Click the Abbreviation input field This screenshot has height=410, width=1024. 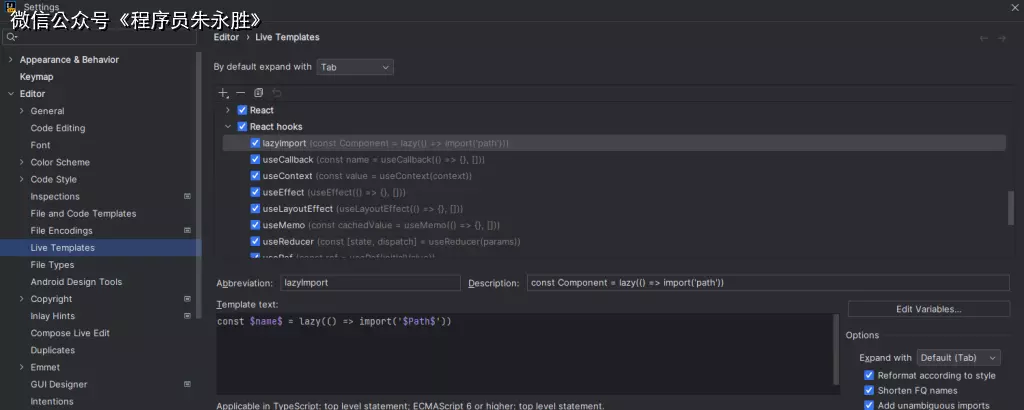370,283
